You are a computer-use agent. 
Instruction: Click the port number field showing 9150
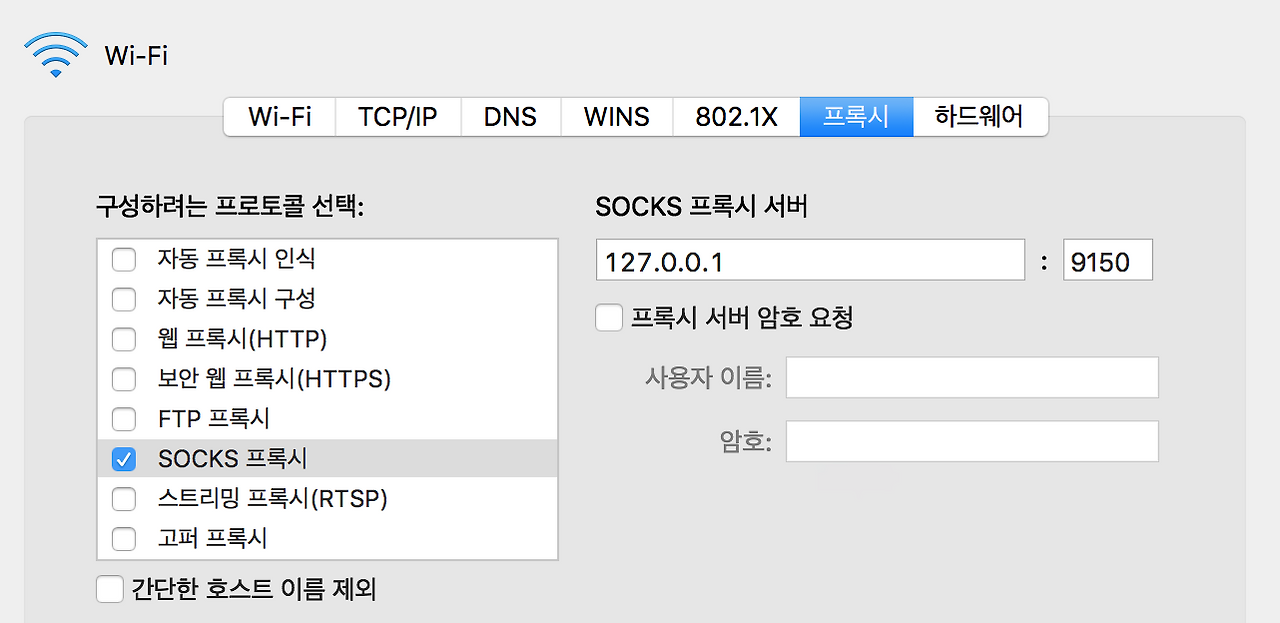click(x=1107, y=259)
